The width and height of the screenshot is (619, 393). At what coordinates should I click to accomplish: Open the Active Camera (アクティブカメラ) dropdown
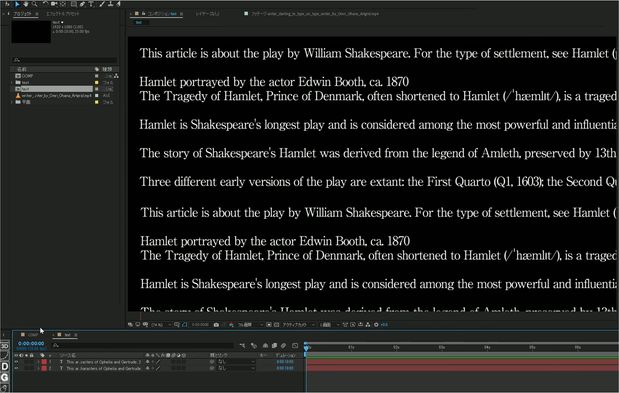[x=298, y=325]
